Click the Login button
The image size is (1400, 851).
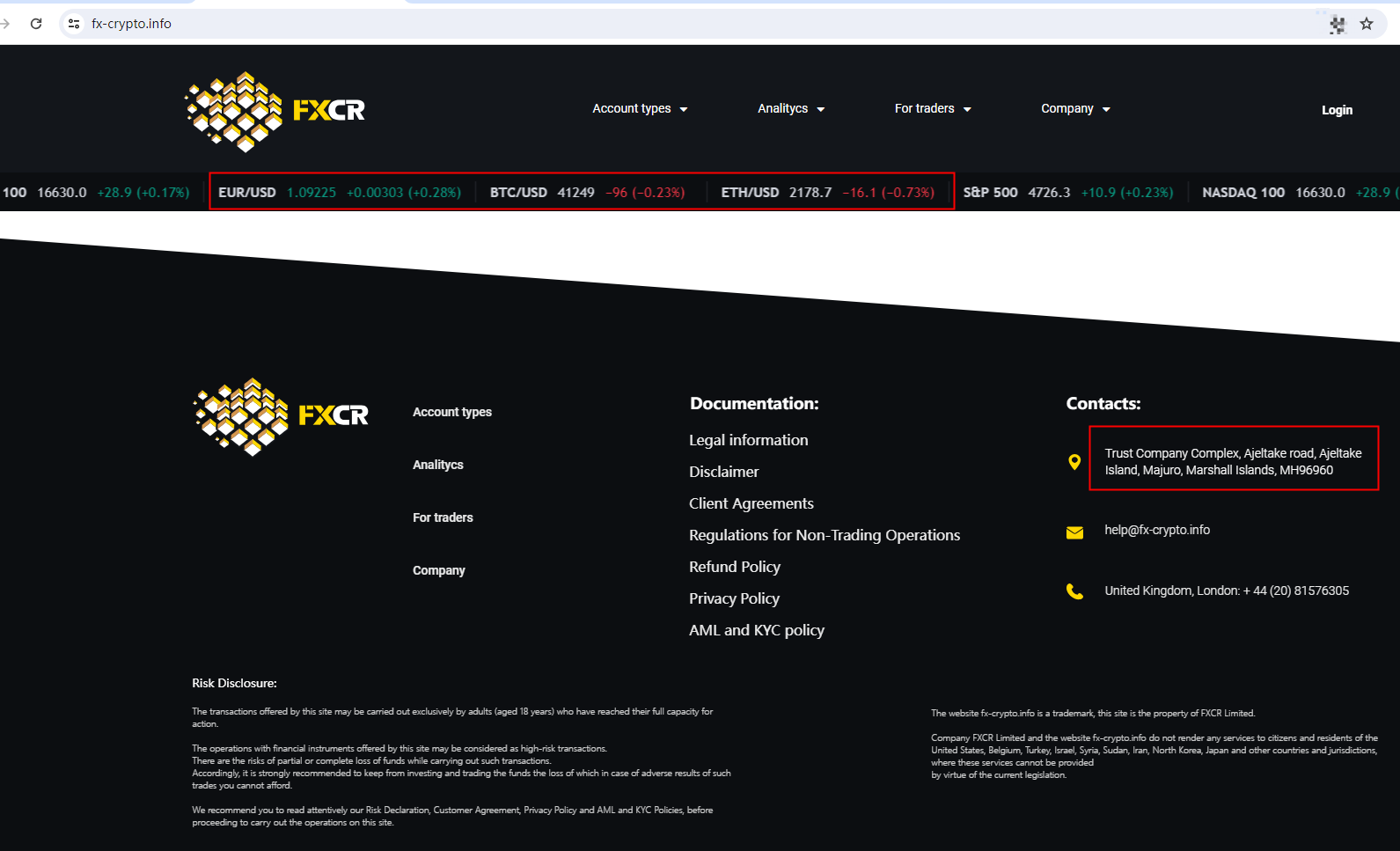[x=1337, y=110]
